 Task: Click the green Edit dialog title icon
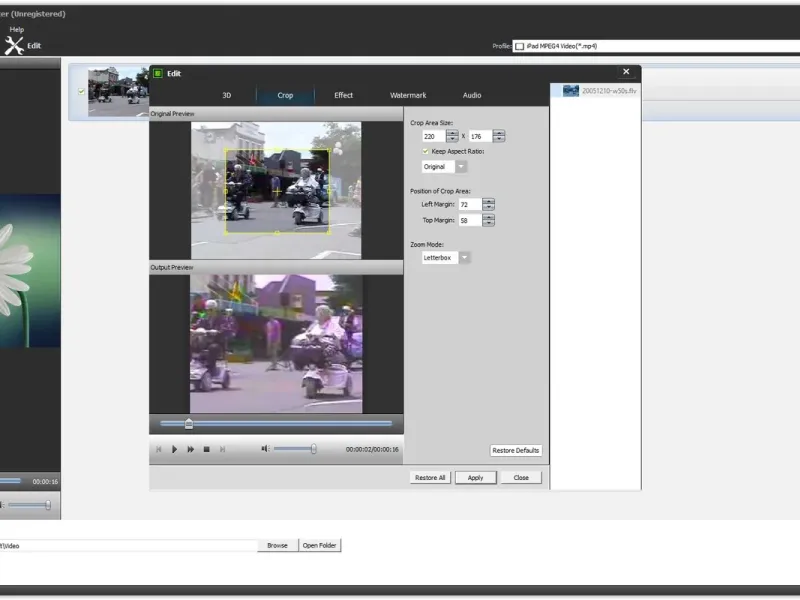pyautogui.click(x=158, y=73)
